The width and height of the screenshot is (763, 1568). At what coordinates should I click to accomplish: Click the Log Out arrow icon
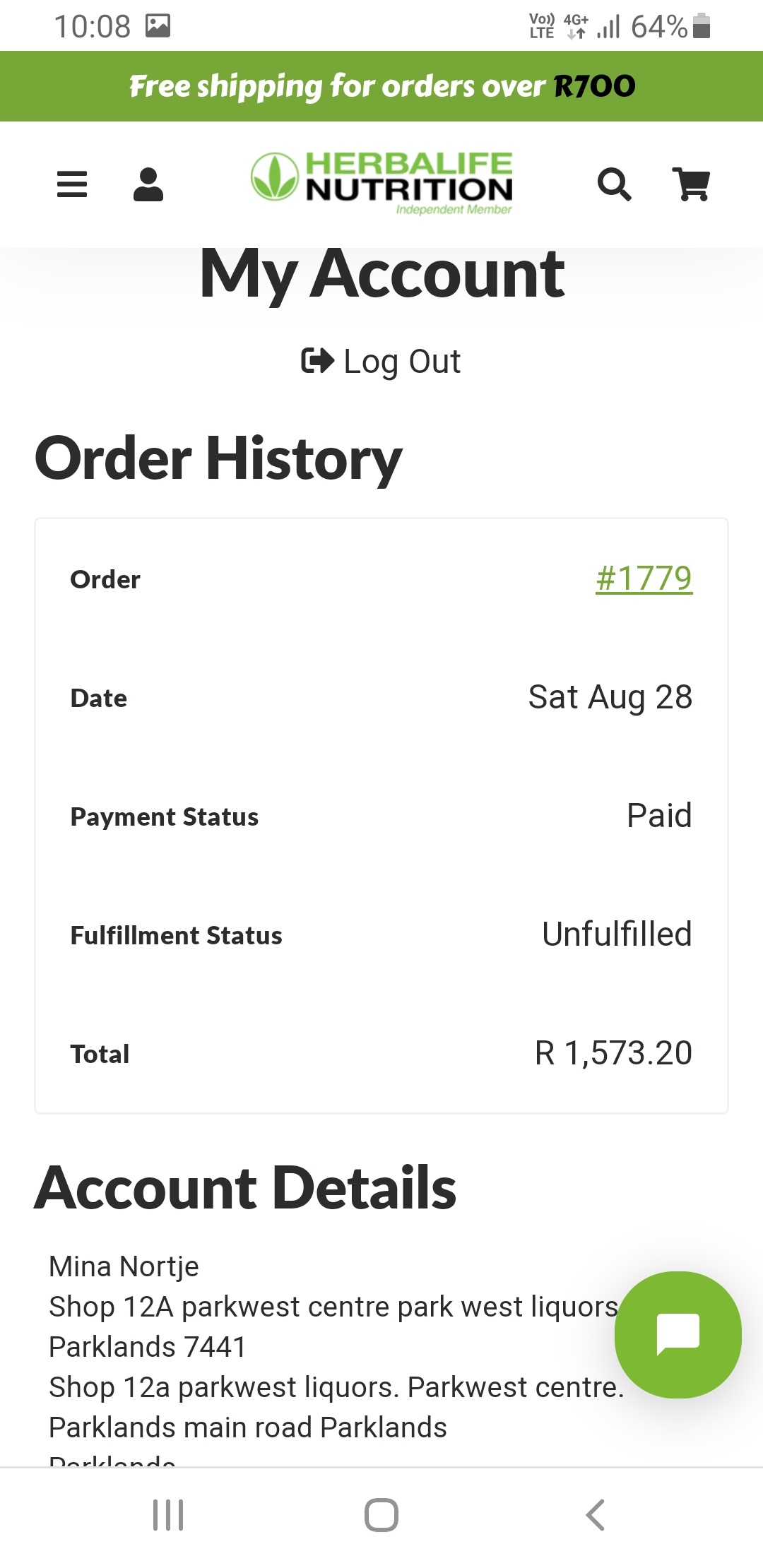coord(317,361)
